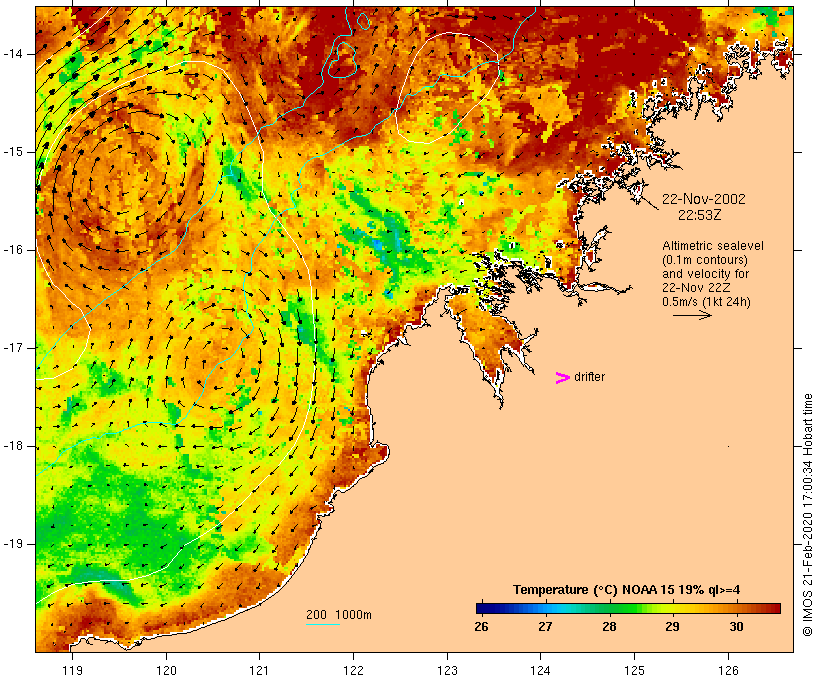Click the 'drifter' legend label
This screenshot has height=680, width=820.
point(589,377)
